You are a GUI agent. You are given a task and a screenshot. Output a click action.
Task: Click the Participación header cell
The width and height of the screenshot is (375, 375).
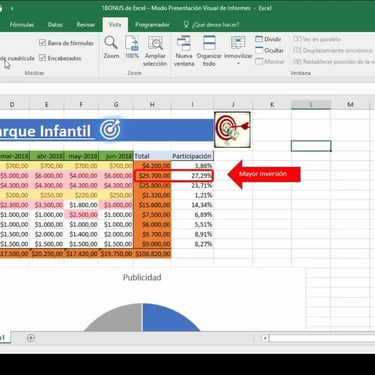point(192,156)
